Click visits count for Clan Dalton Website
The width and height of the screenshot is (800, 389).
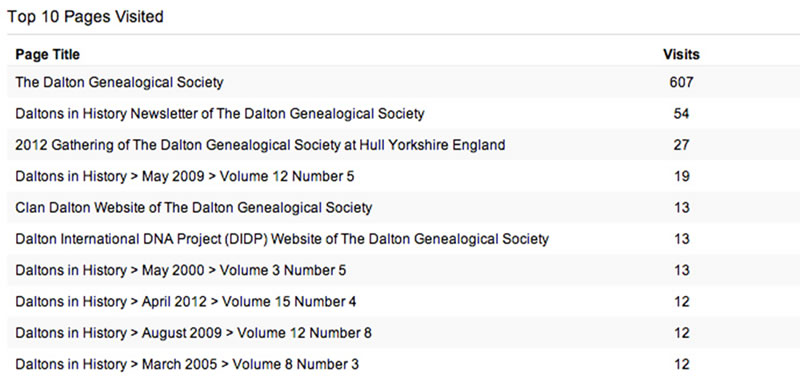pos(681,208)
